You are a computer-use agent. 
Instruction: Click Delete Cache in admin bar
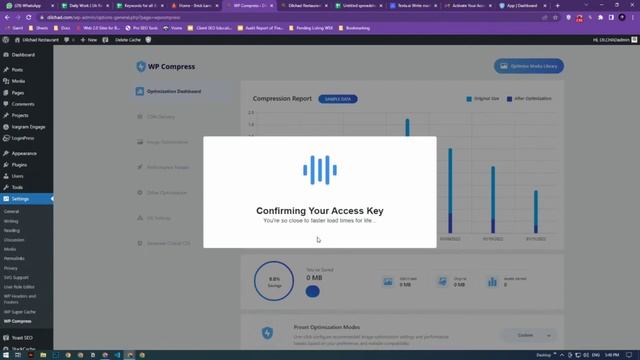click(x=128, y=40)
